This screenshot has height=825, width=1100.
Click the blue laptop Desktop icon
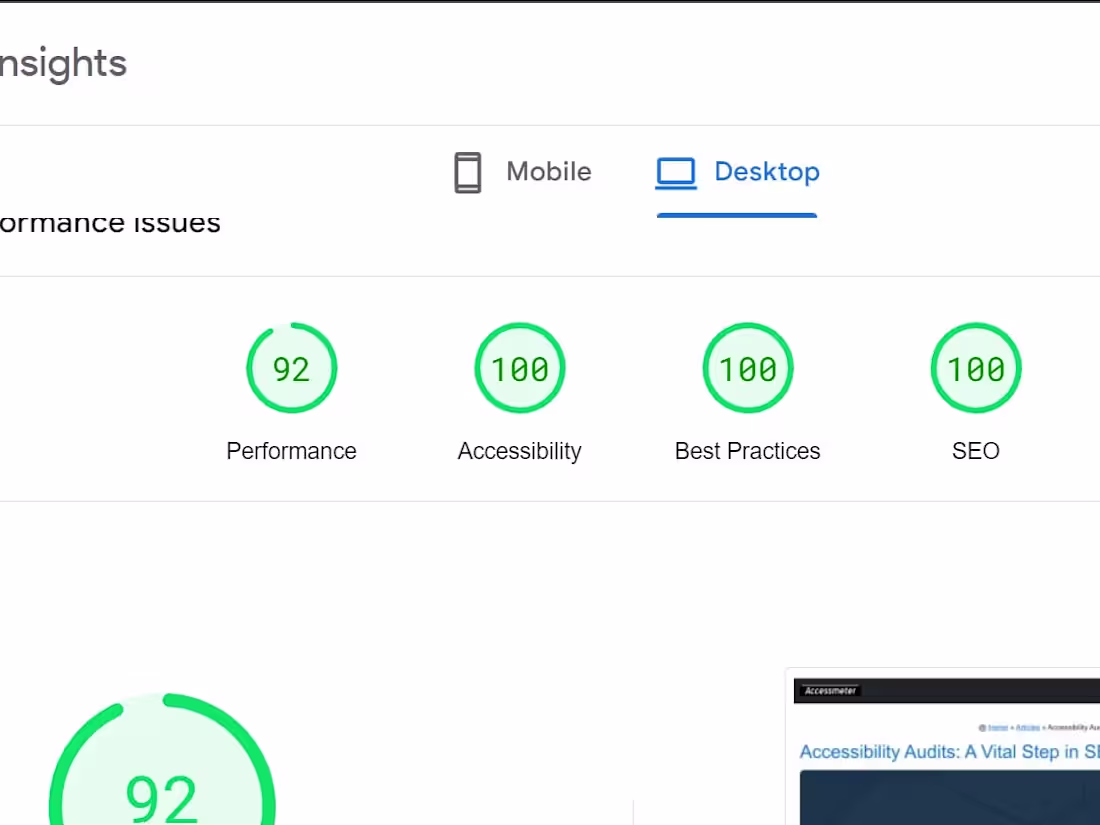[676, 172]
